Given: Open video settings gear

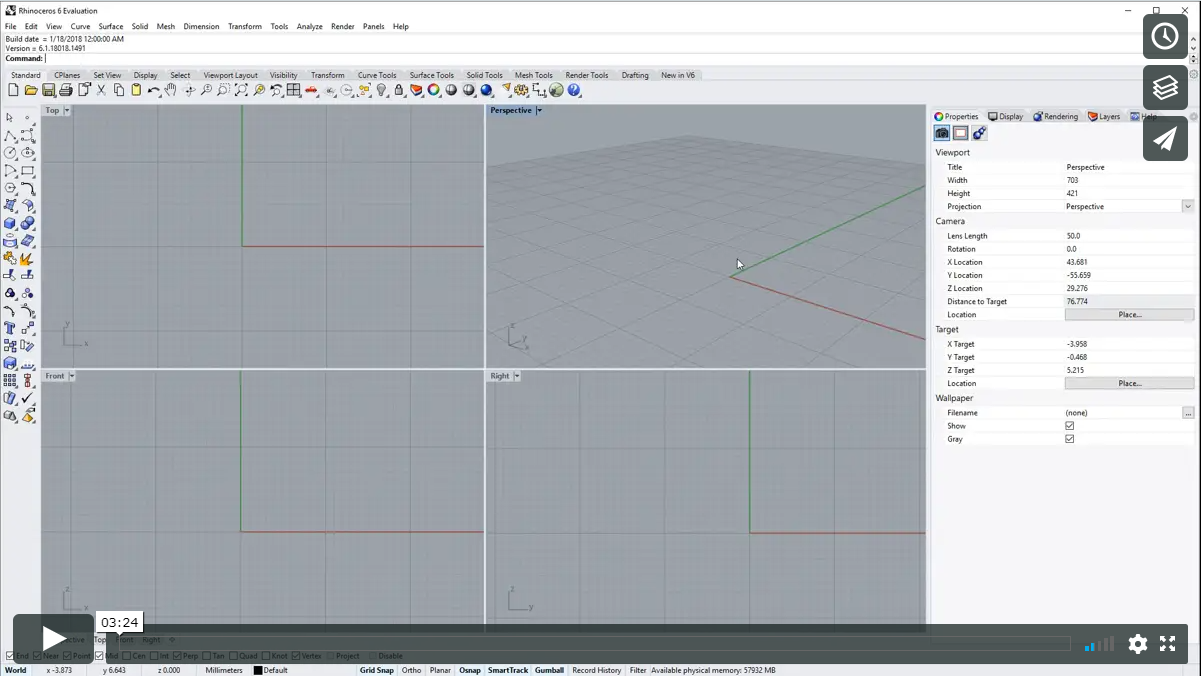Looking at the screenshot, I should [x=1138, y=644].
